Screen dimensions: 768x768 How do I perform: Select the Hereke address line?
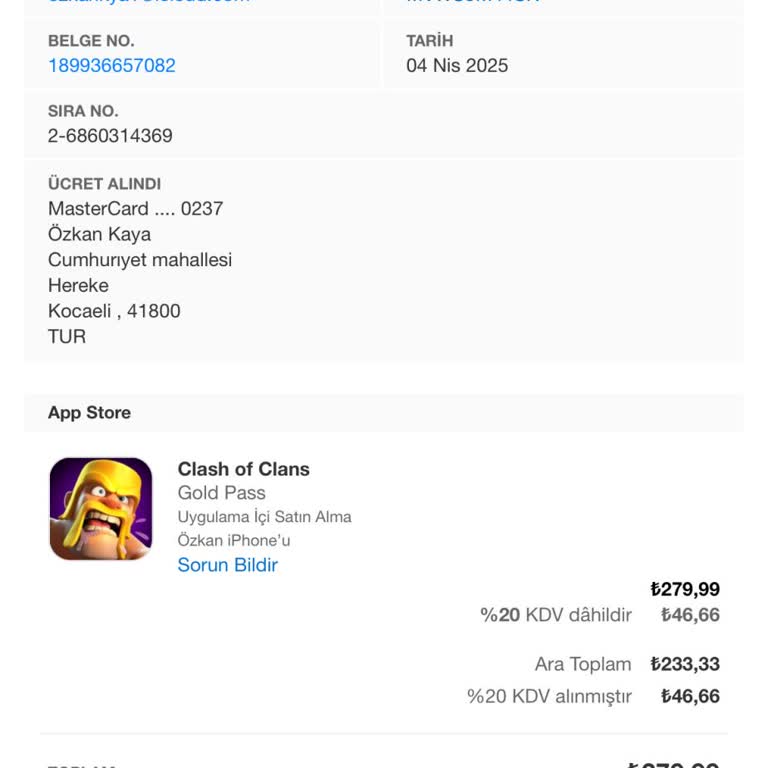click(x=78, y=286)
